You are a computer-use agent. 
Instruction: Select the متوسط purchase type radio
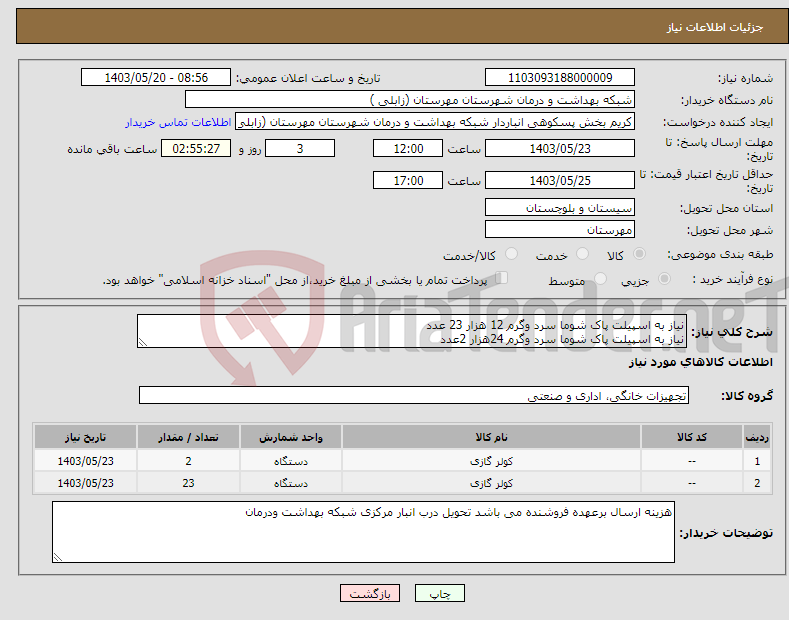(600, 279)
